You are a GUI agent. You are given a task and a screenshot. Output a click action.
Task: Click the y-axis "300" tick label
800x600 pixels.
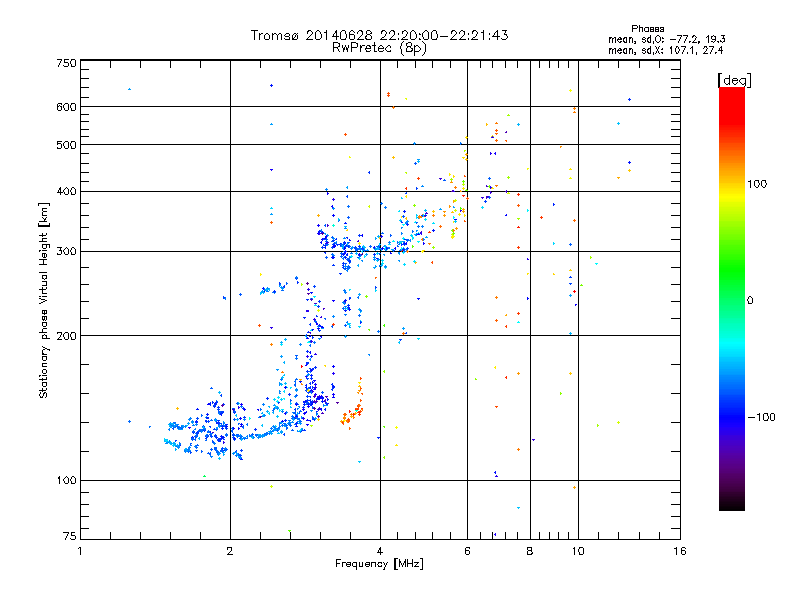[x=66, y=251]
